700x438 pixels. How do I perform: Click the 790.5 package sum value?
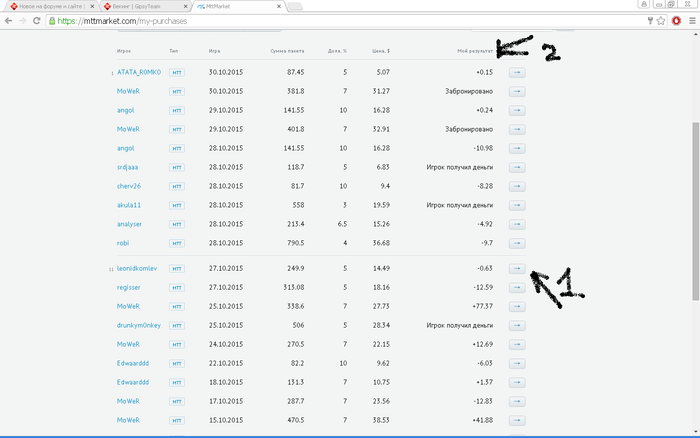click(296, 243)
